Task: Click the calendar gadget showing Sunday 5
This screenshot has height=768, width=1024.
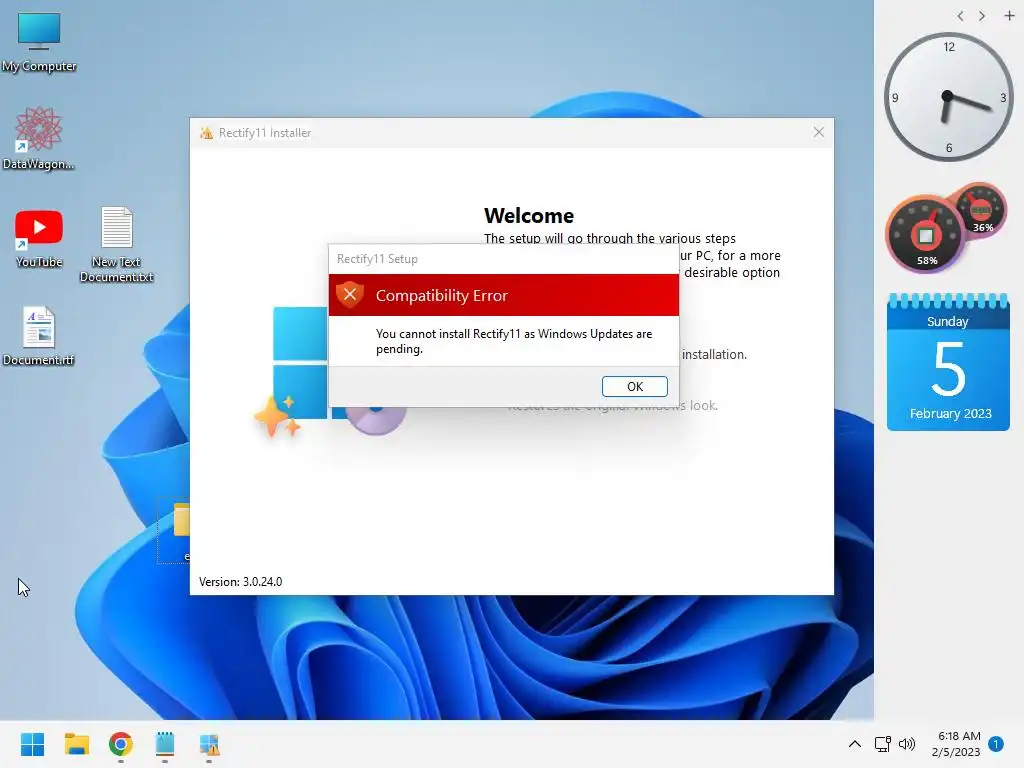Action: pyautogui.click(x=948, y=362)
